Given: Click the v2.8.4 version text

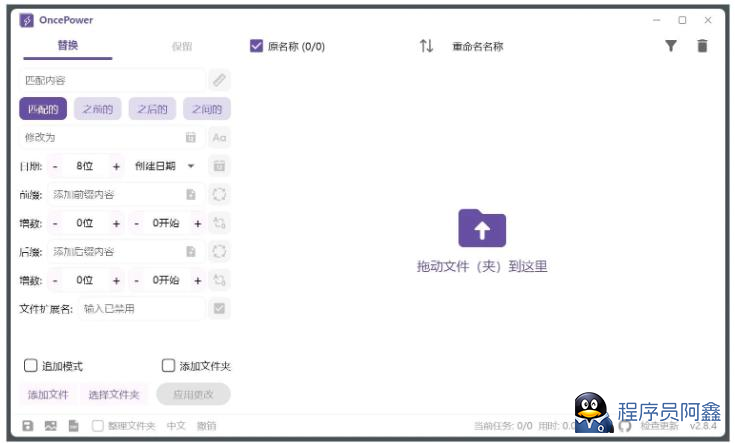Looking at the screenshot, I should click(x=703, y=426).
